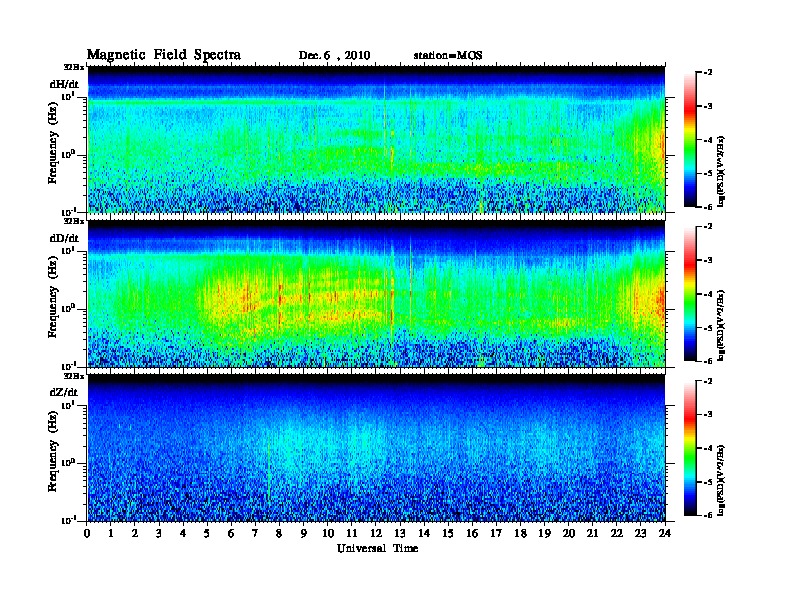Click hour tick label 21 on time axis
This screenshot has width=792, height=612.
(x=592, y=534)
